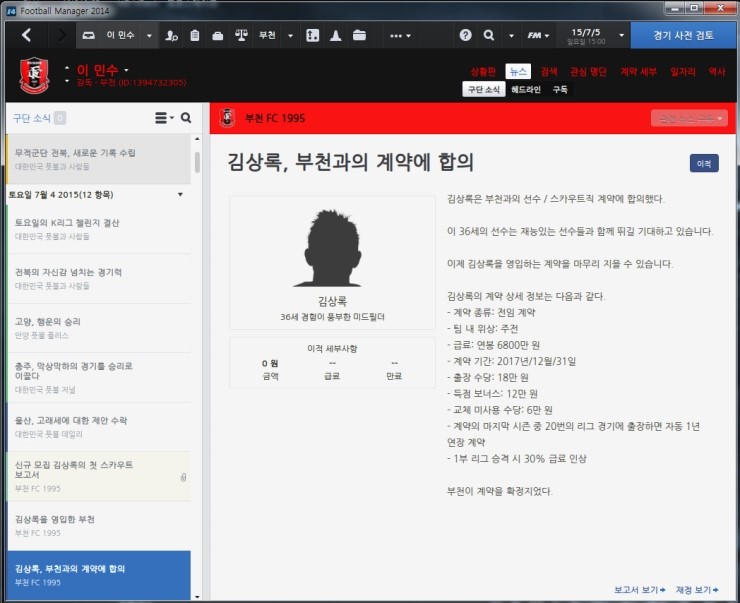
Task: Collapse the 토요일 7월 4 2015 group
Action: [180, 194]
